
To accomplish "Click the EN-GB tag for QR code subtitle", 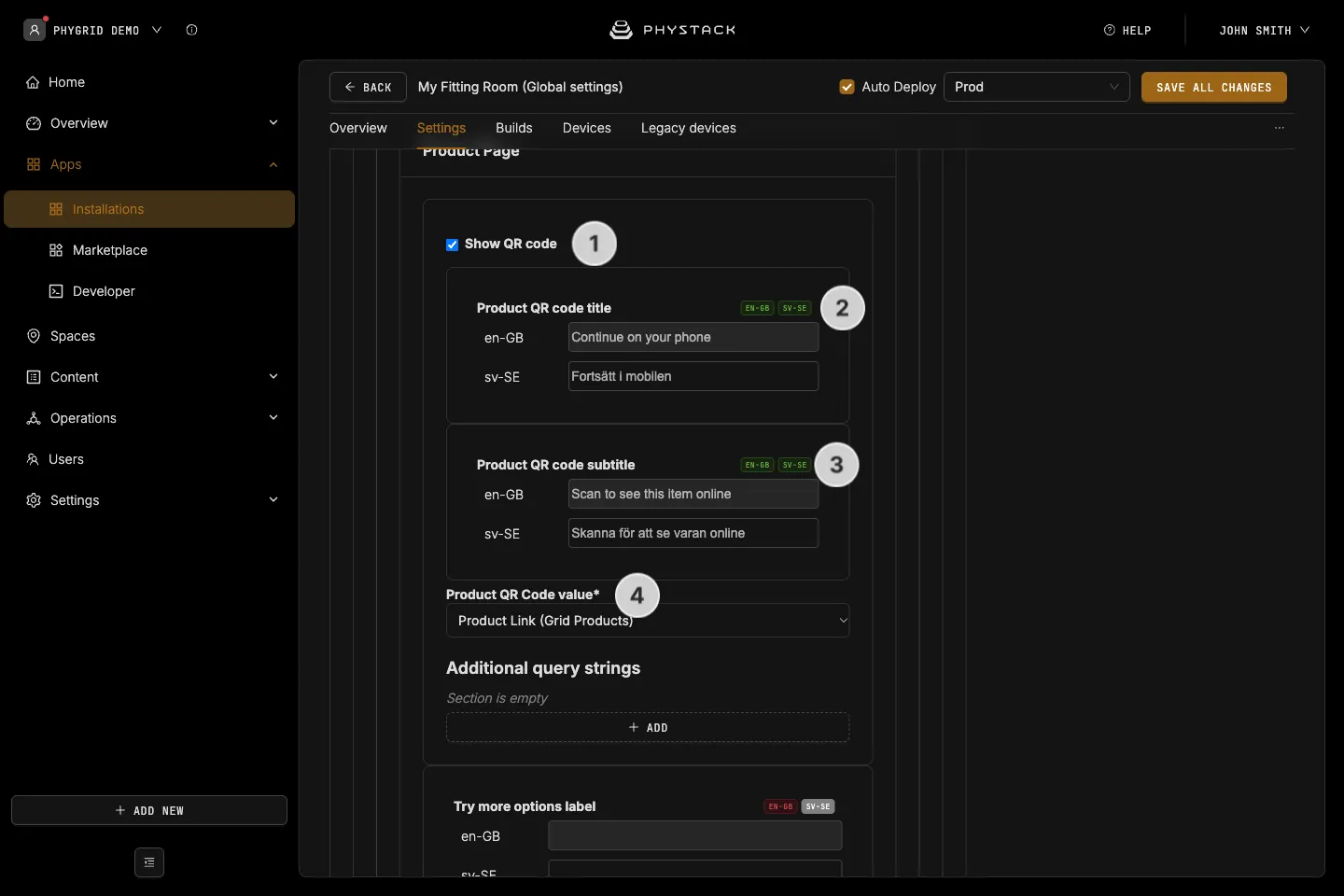I will pos(757,465).
